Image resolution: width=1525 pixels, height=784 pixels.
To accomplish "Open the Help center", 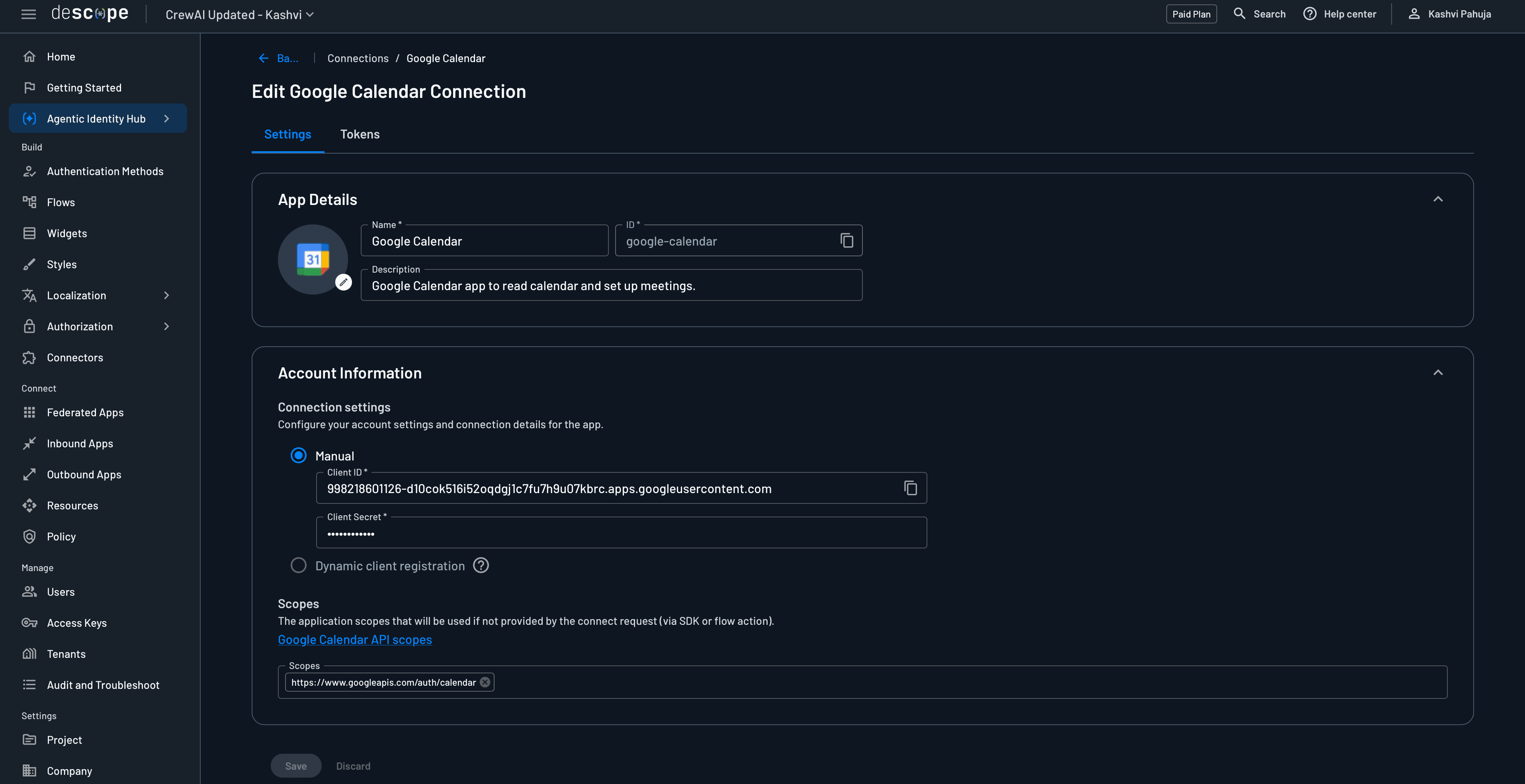I will click(1340, 14).
